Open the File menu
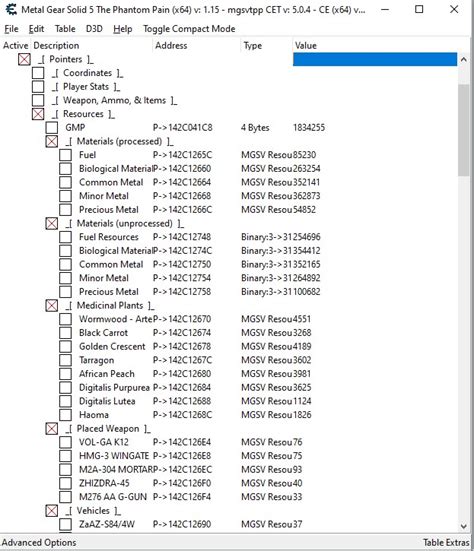 11,29
